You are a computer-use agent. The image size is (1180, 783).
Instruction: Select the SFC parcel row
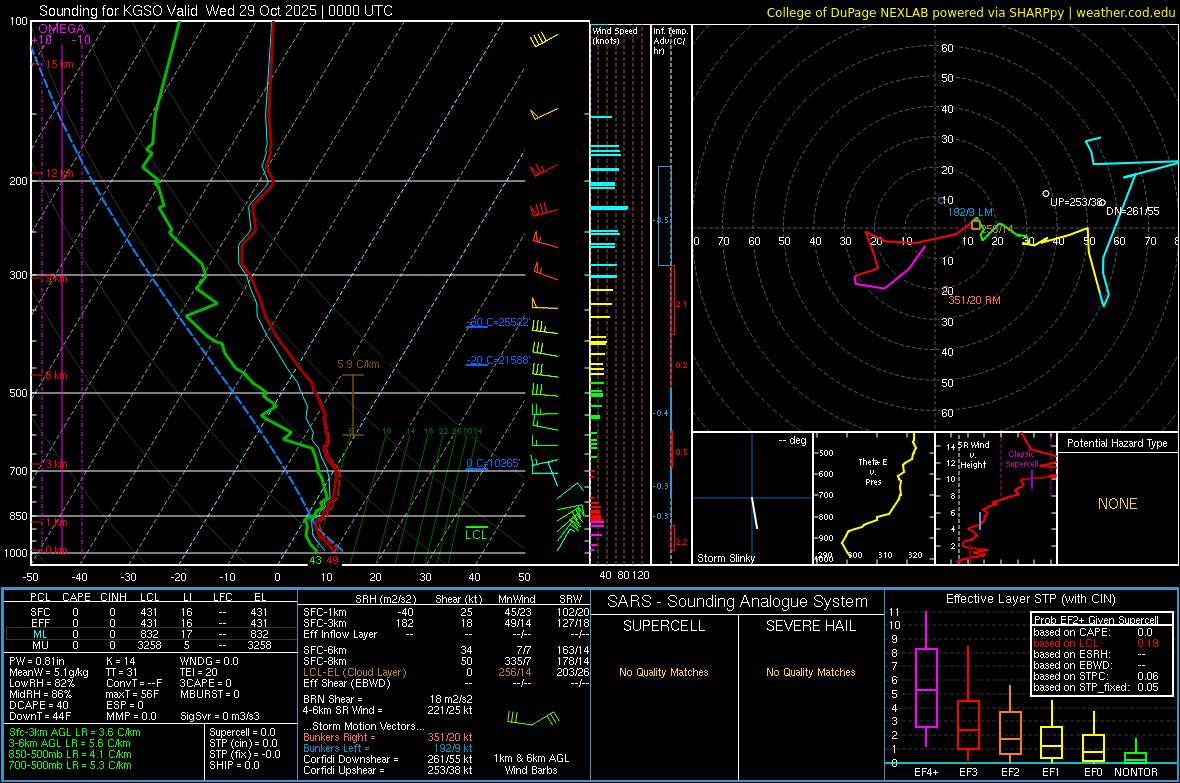pyautogui.click(x=150, y=612)
